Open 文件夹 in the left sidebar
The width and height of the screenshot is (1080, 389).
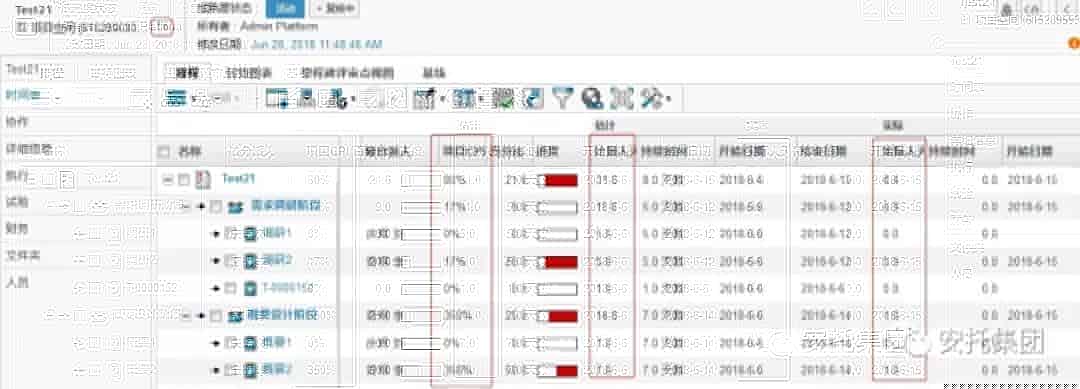[x=22, y=255]
